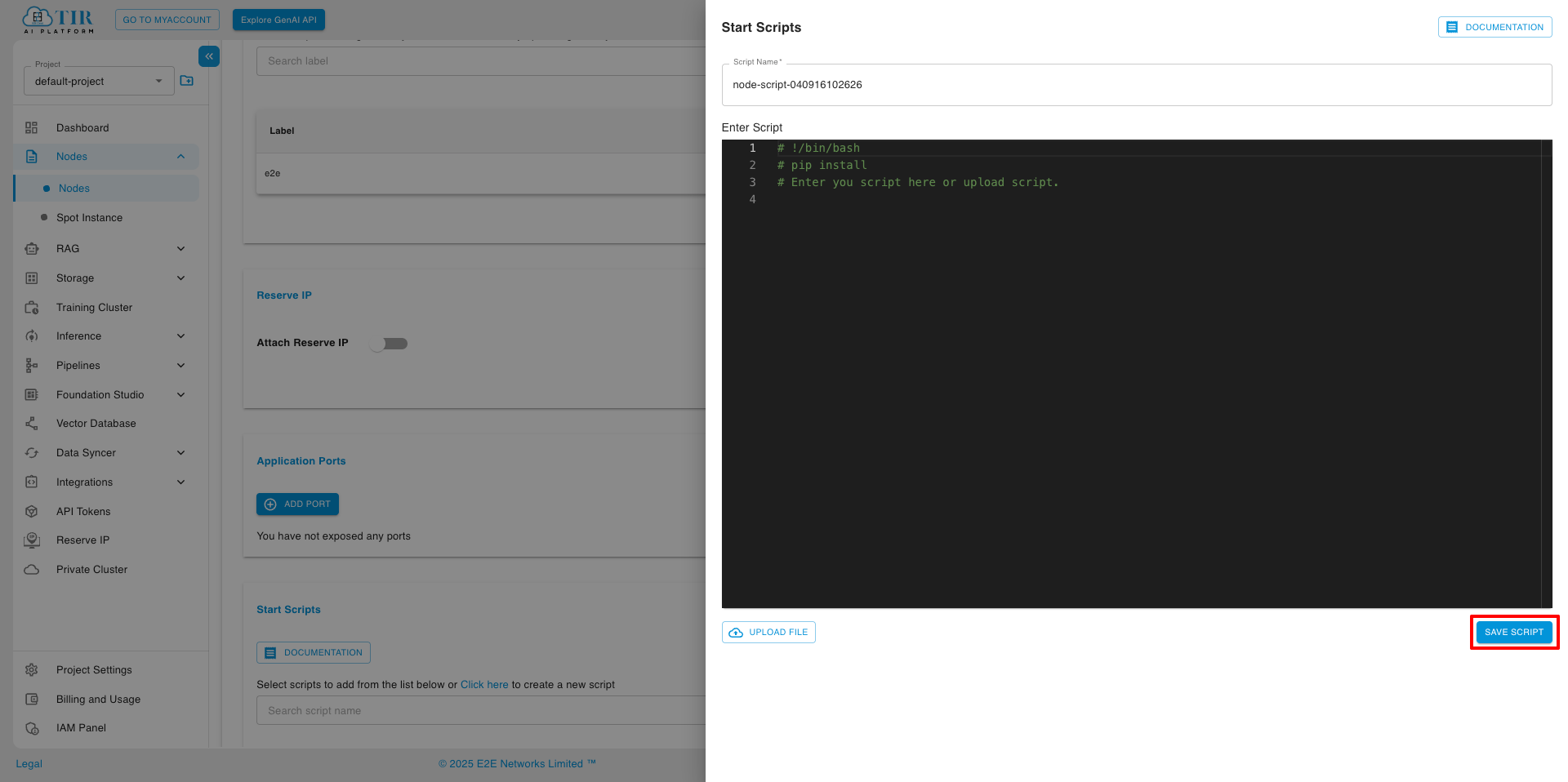
Task: Expand the Foundation Studio chevron
Action: (180, 395)
